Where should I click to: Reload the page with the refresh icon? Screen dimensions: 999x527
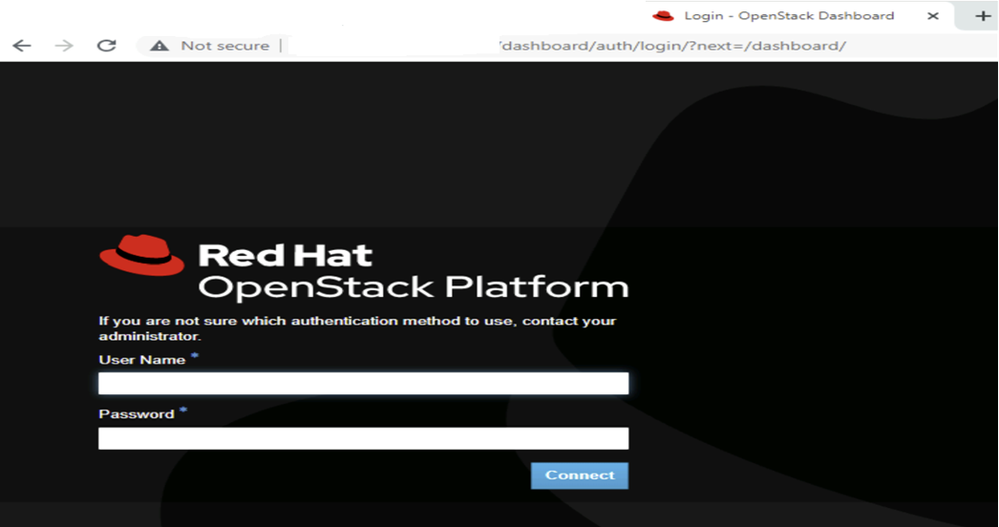pos(106,46)
